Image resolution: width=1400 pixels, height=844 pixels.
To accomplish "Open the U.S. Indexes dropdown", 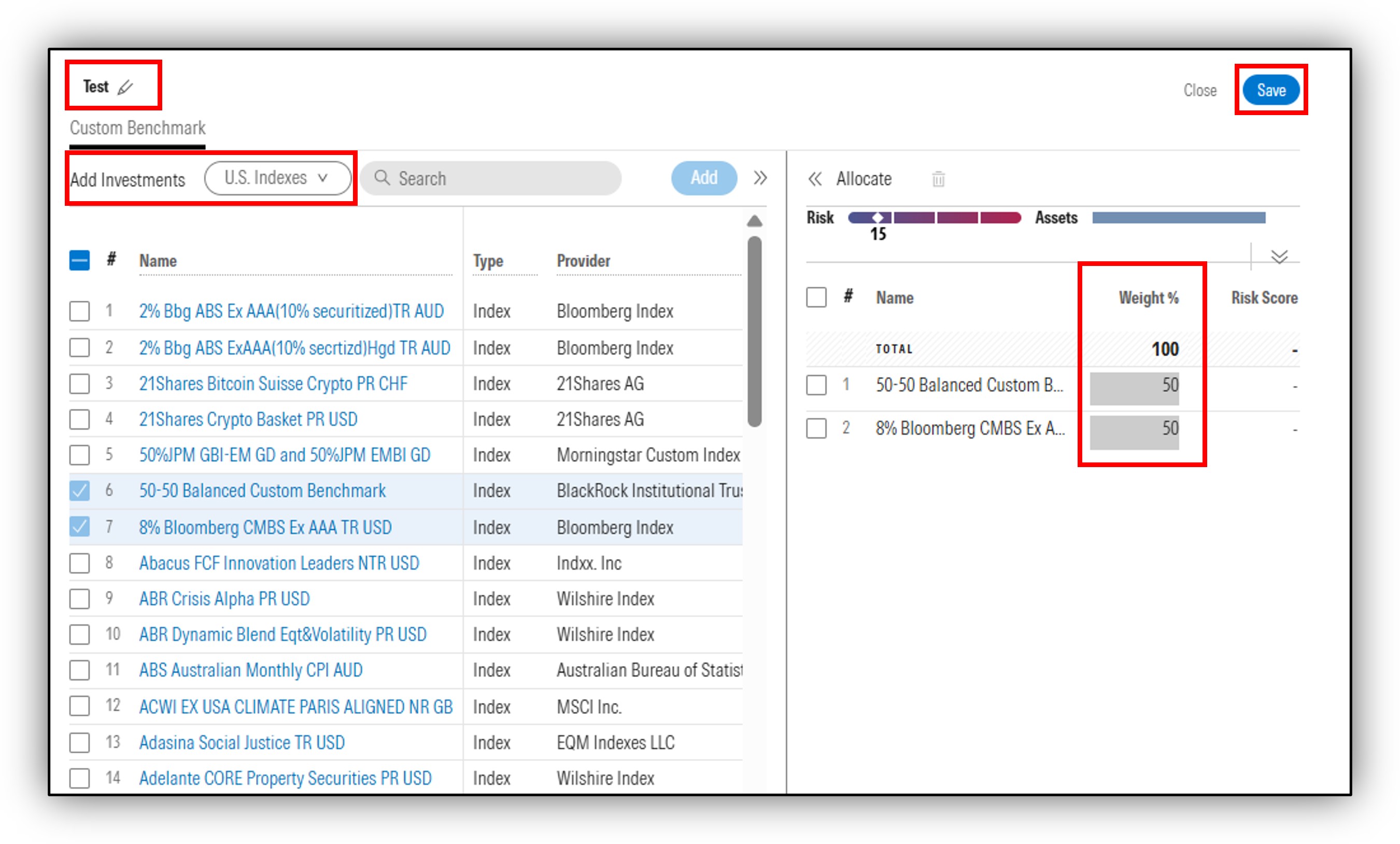I will pos(277,178).
